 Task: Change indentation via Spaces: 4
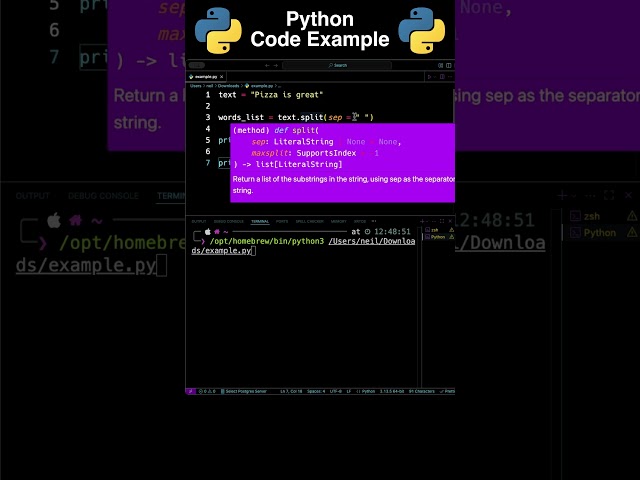click(x=316, y=391)
